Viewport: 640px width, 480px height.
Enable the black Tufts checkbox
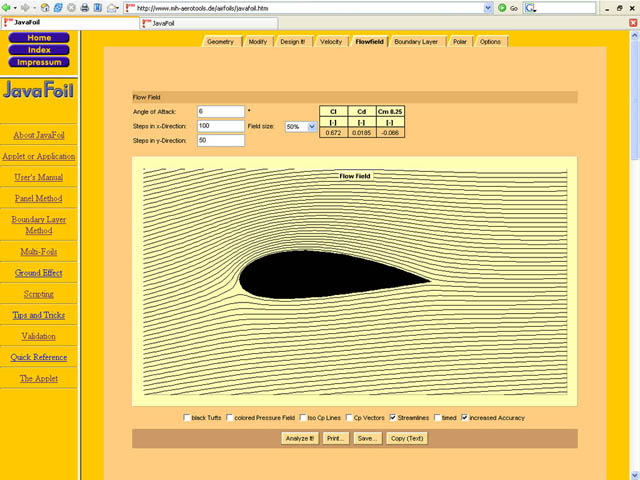tap(187, 418)
